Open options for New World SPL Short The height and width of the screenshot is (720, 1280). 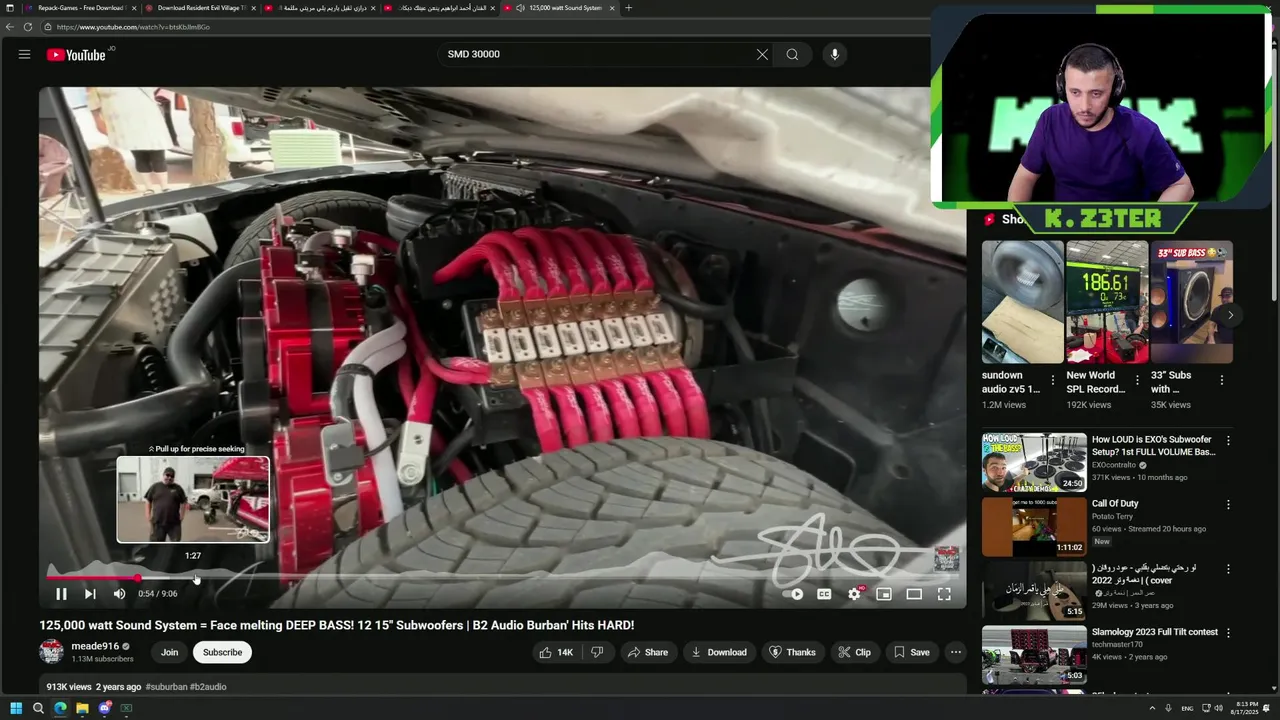coord(1137,381)
